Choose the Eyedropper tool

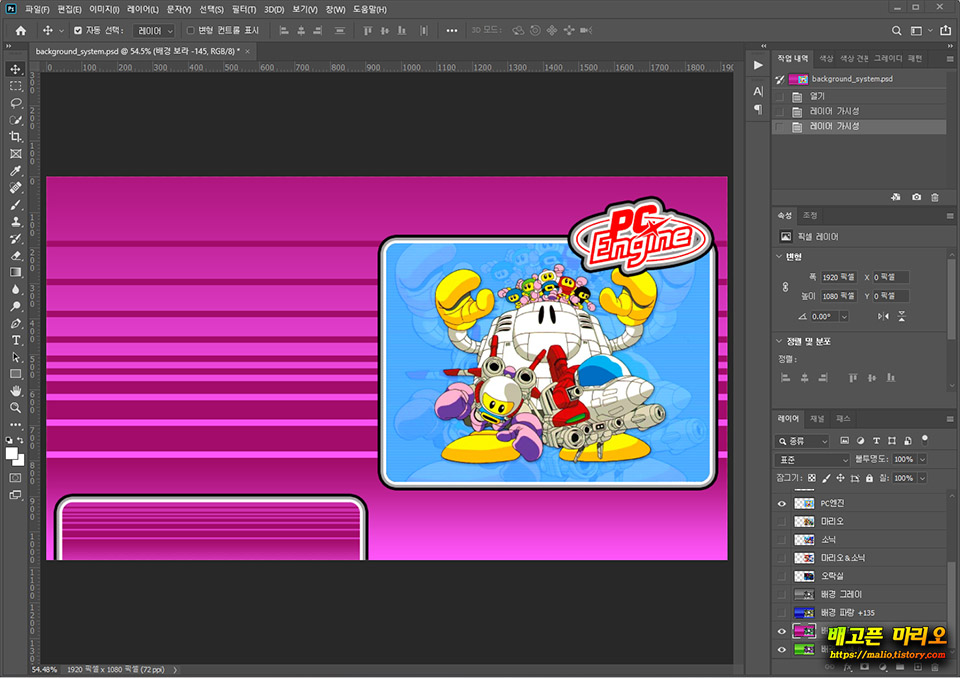coord(16,171)
